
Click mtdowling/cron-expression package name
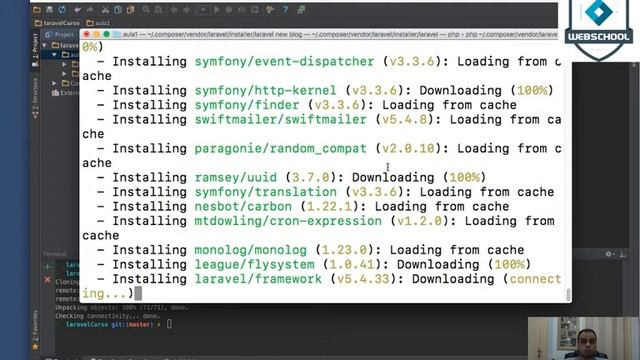click(x=288, y=221)
